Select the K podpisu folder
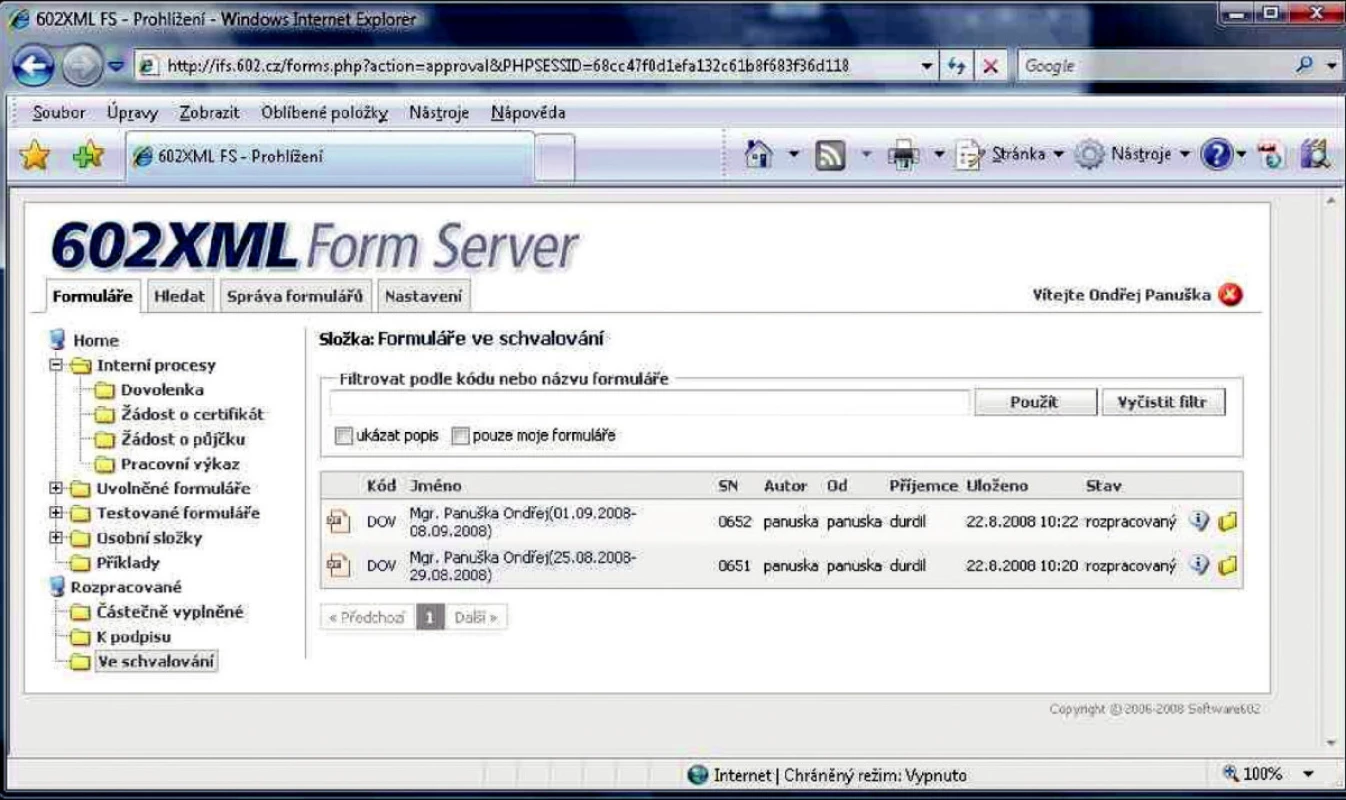The image size is (1346, 800). tap(134, 636)
